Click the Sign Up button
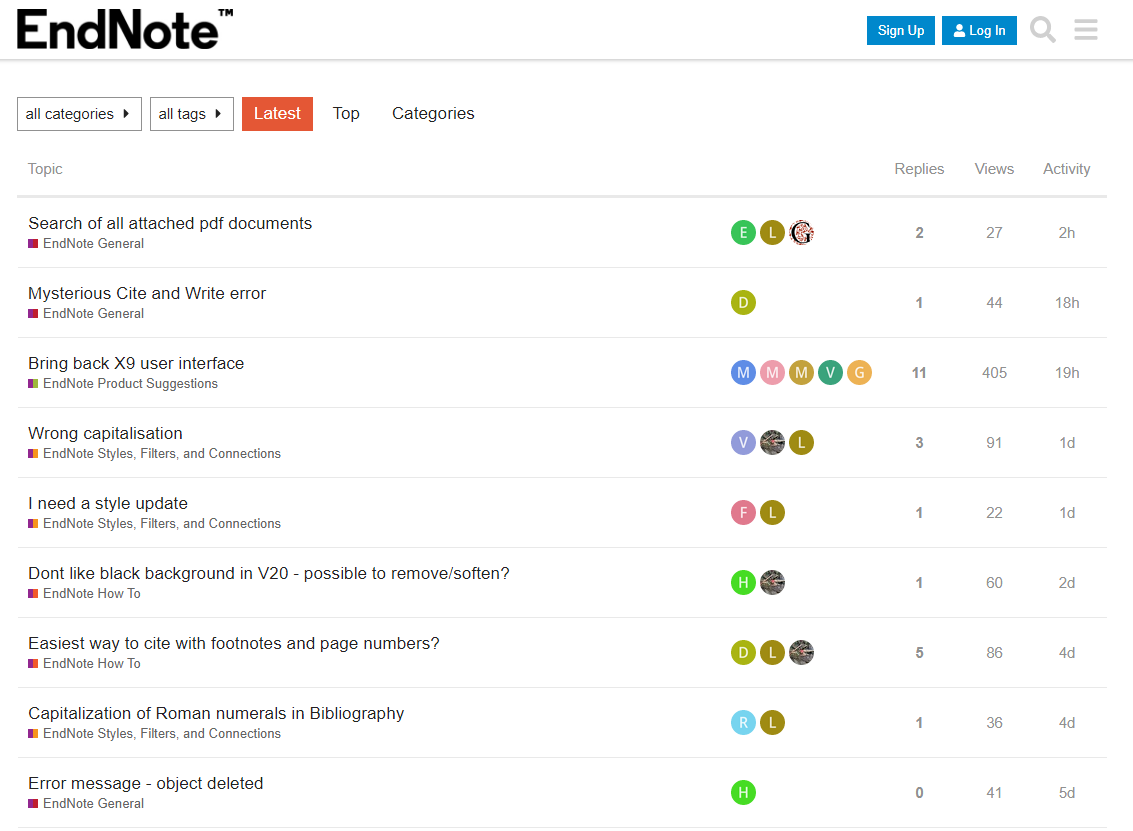 (900, 30)
